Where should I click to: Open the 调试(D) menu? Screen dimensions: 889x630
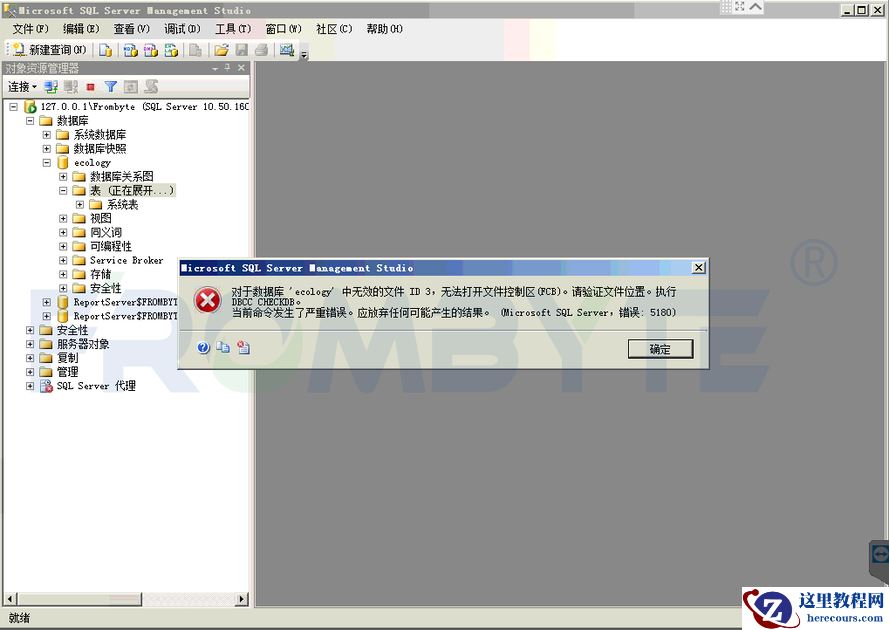click(182, 29)
